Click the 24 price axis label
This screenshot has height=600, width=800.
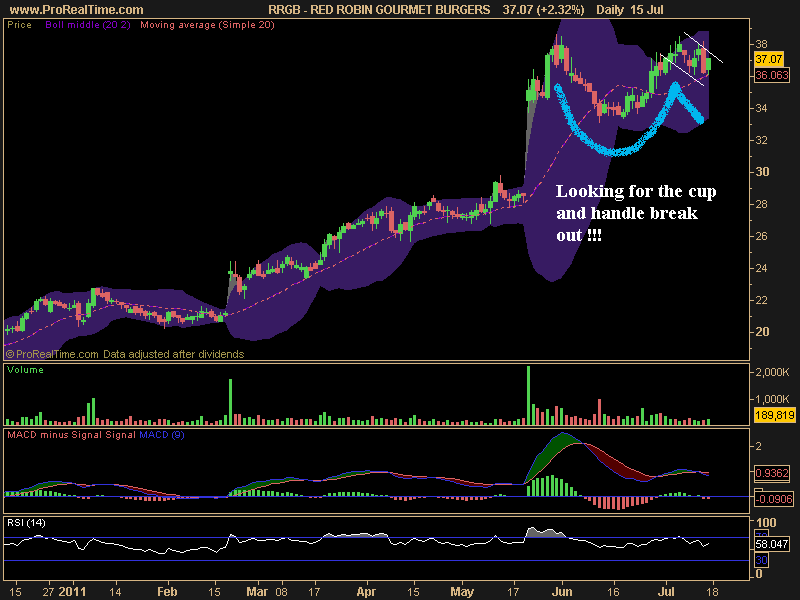tap(761, 268)
